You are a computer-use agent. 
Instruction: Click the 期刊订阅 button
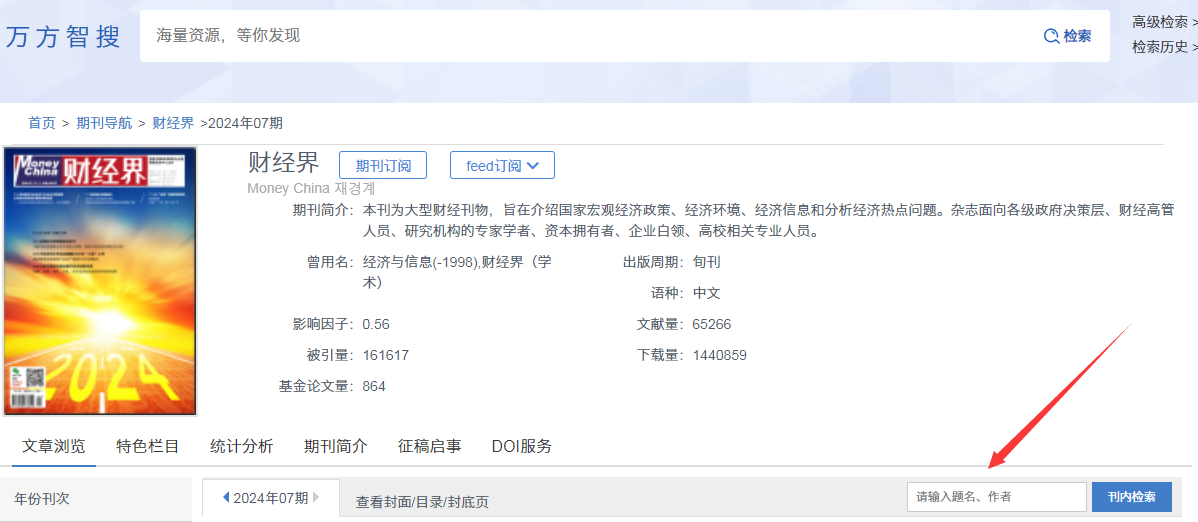click(383, 165)
